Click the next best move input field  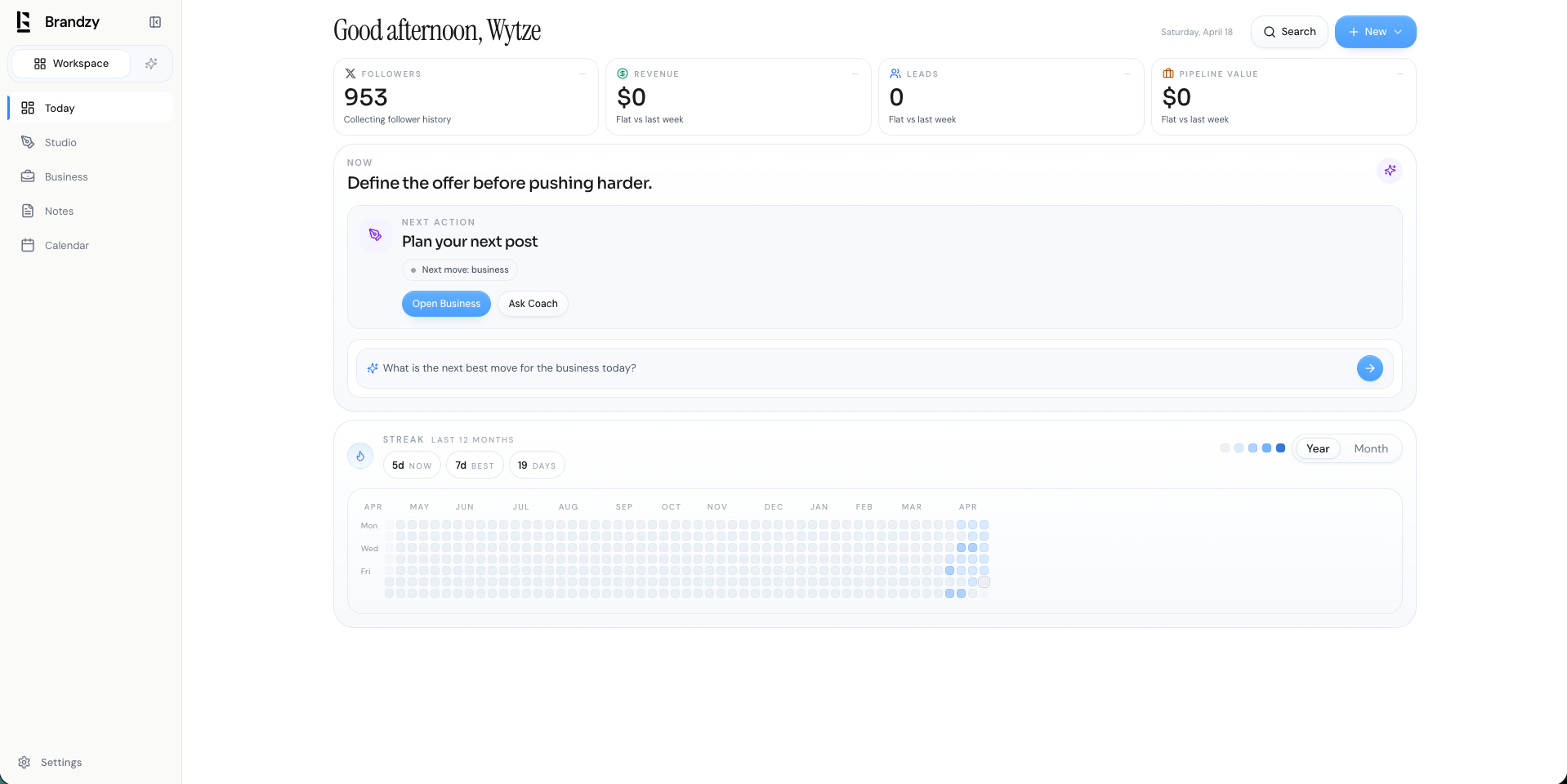(858, 368)
